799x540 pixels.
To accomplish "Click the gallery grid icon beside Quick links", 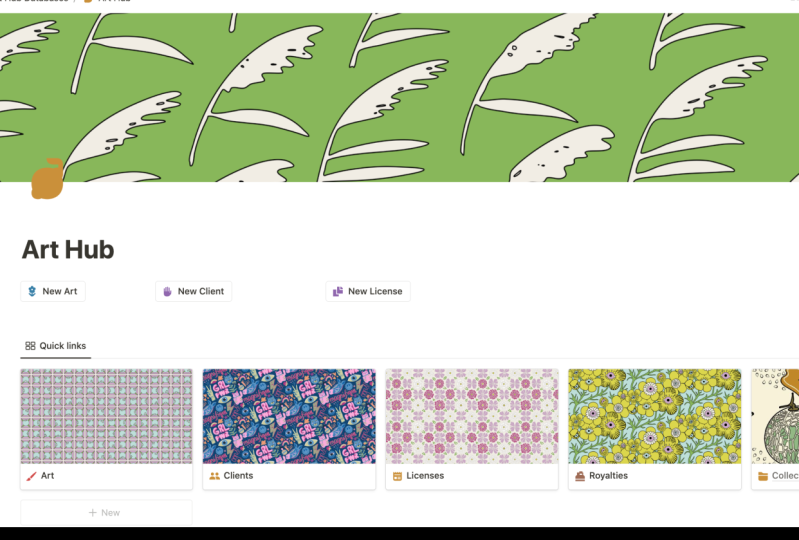I will (30, 346).
